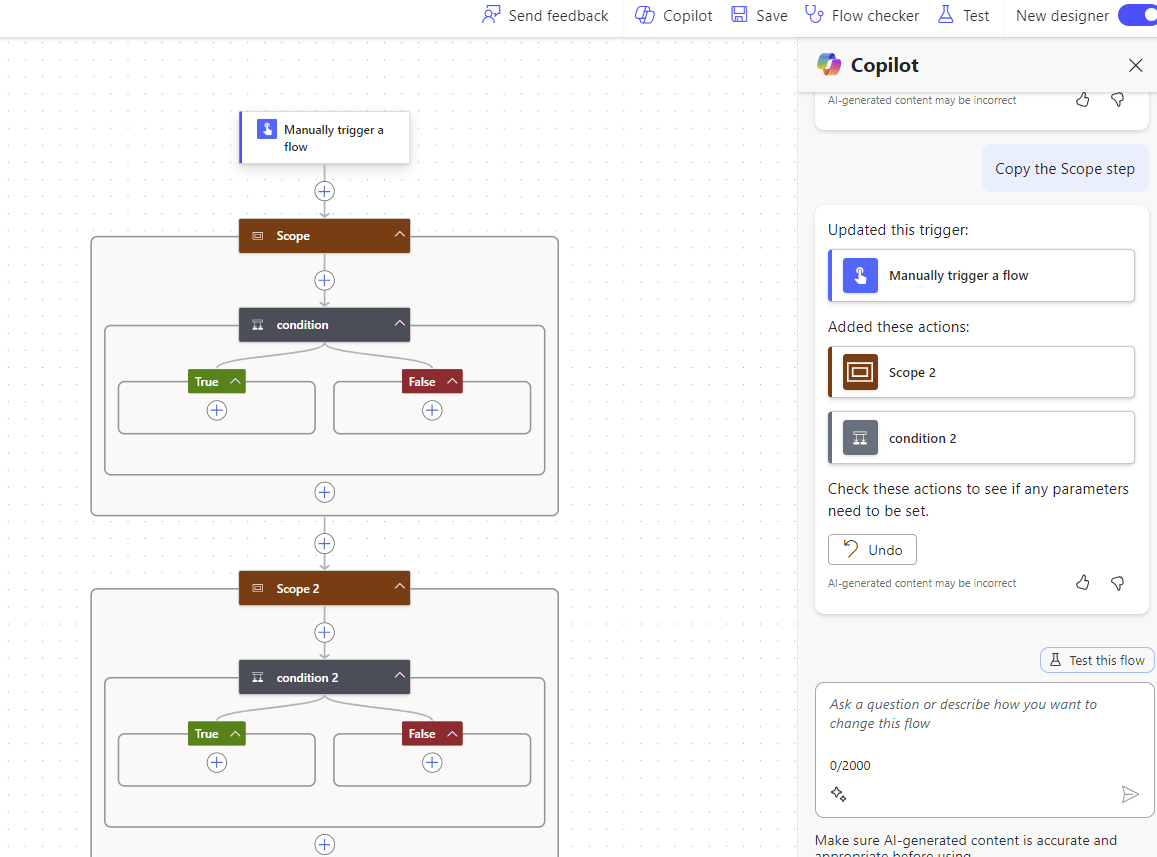Run the Flow checker

(861, 16)
